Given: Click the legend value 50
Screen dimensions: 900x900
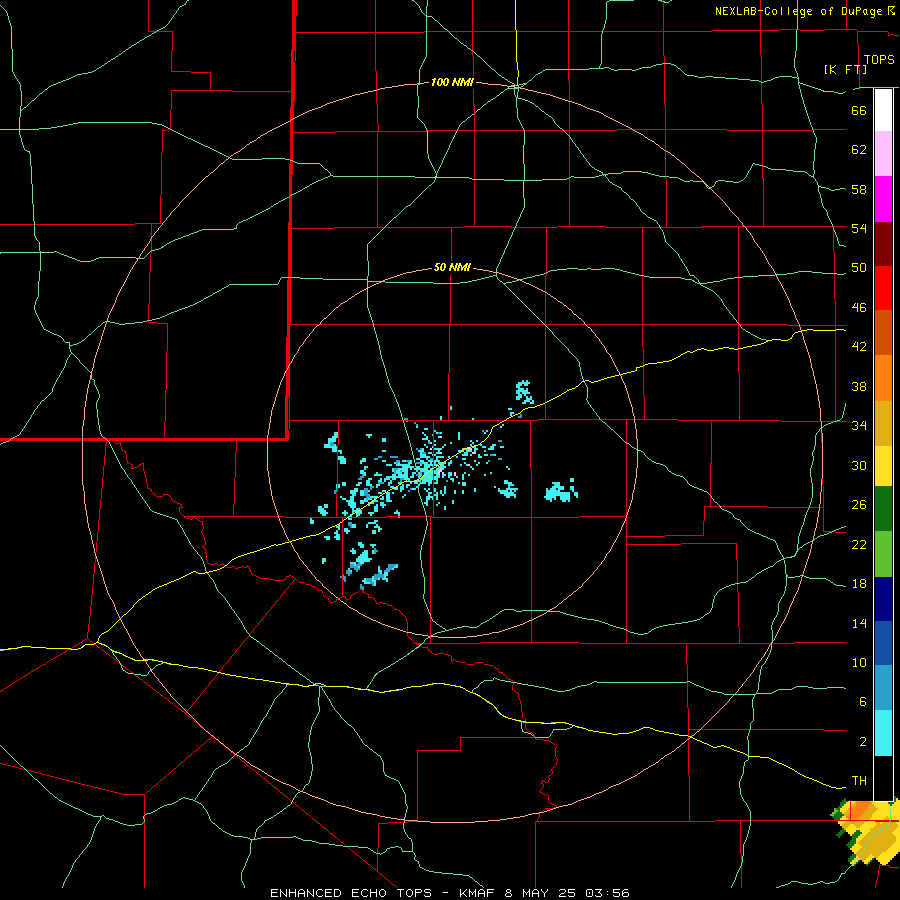Looking at the screenshot, I should (x=859, y=268).
